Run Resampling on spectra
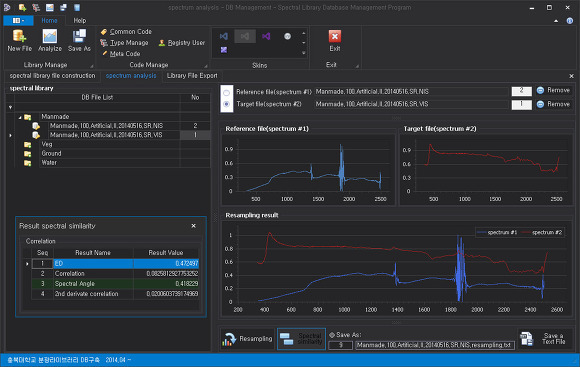 [x=247, y=339]
